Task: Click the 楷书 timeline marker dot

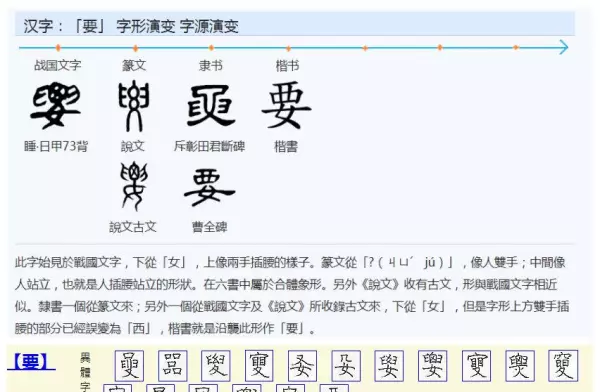Action: coord(289,48)
